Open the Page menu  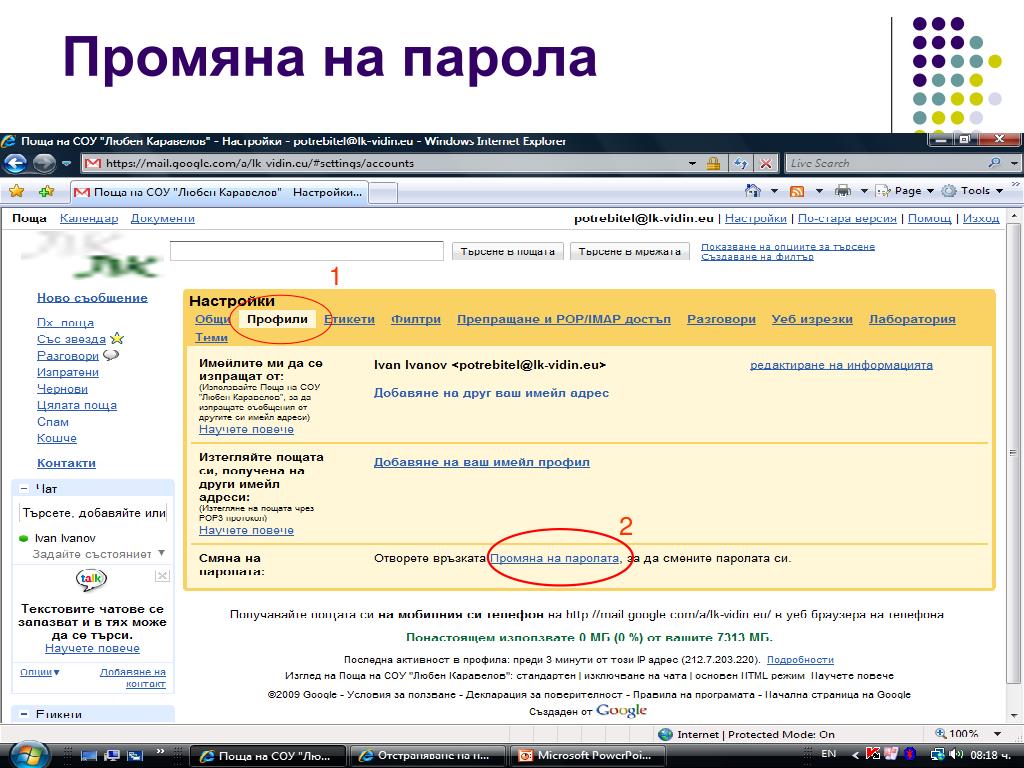(x=904, y=191)
